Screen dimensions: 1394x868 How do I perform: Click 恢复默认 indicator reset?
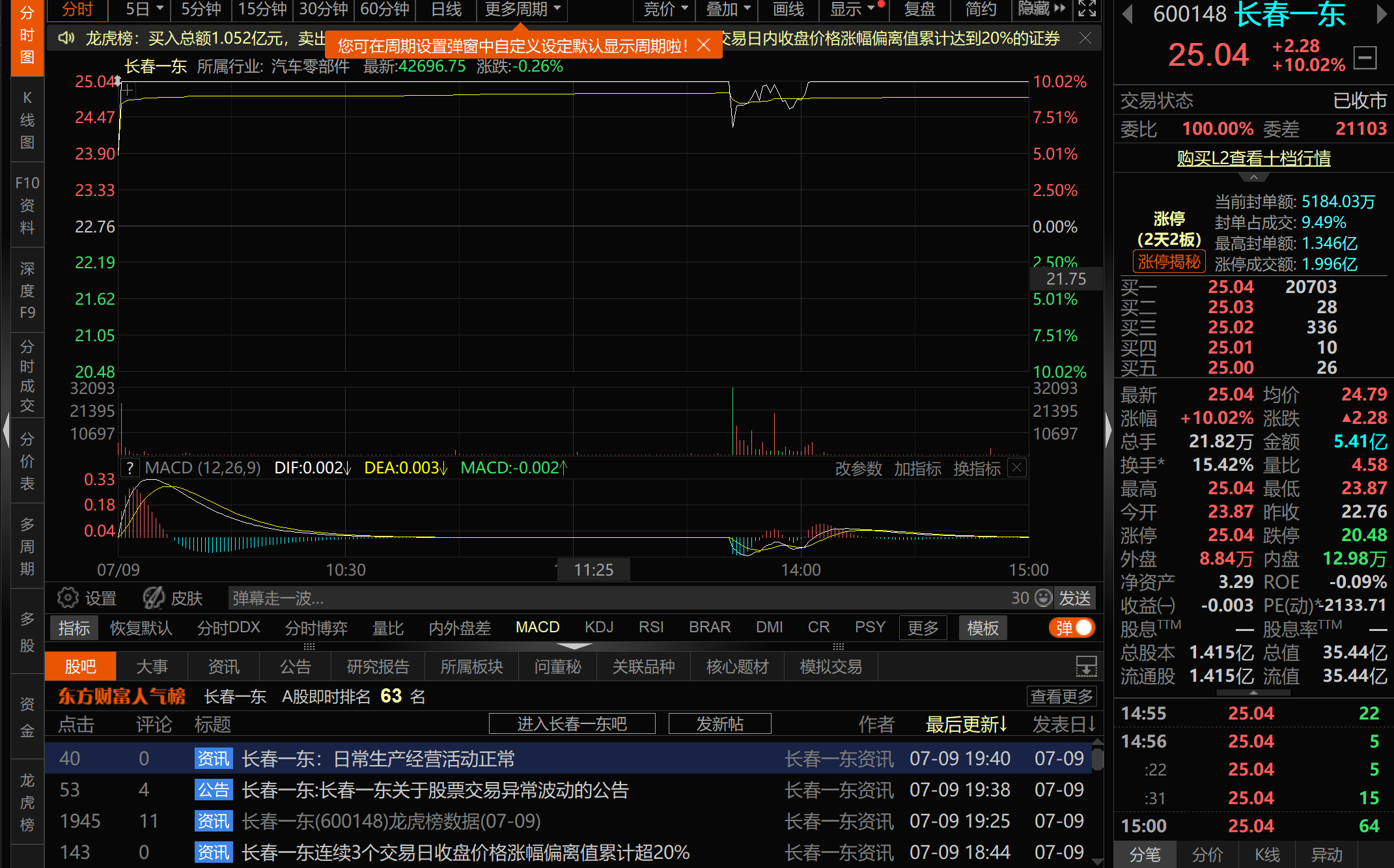tap(141, 628)
